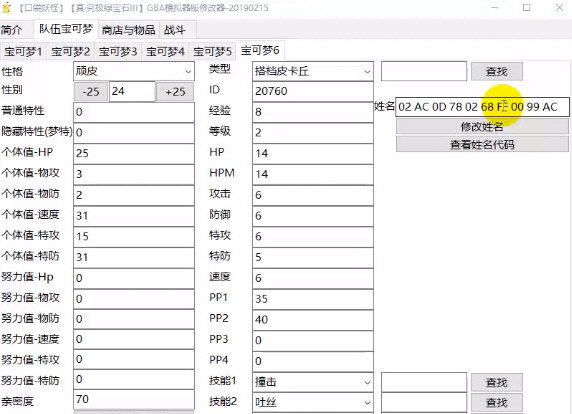
Task: Focus the 普通特性 input field
Action: tap(134, 112)
